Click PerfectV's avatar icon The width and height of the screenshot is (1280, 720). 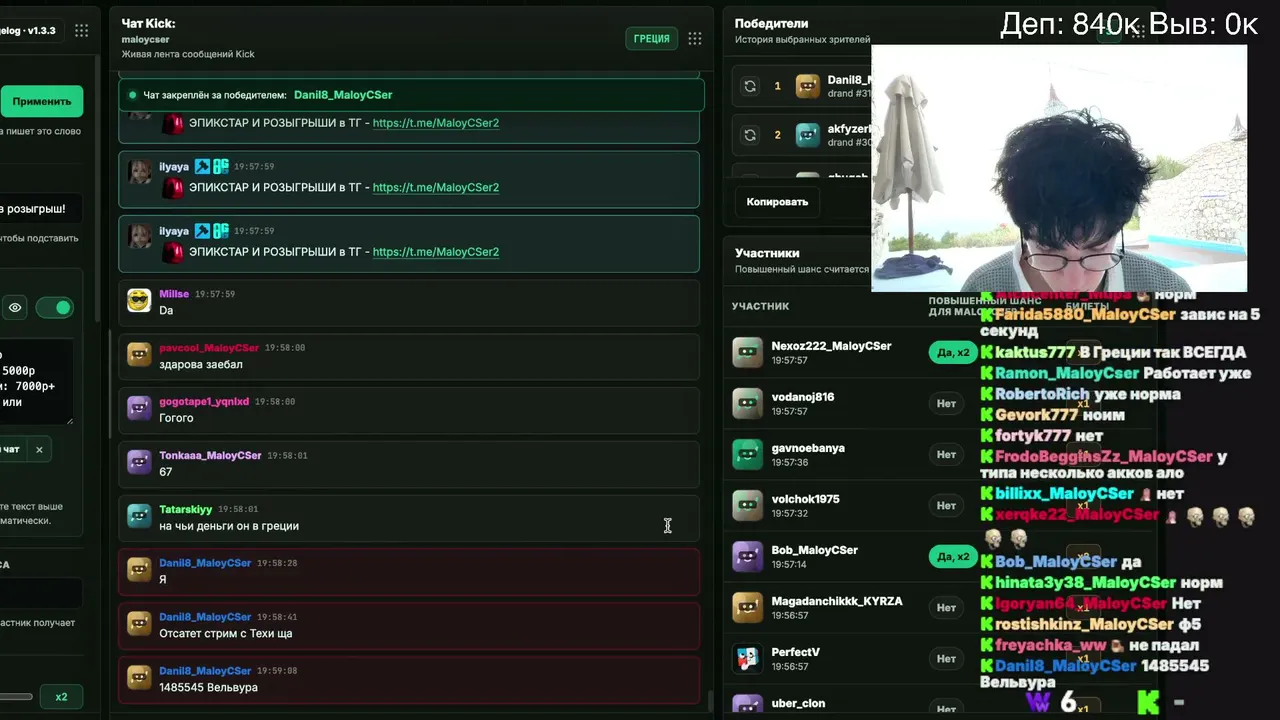[x=748, y=658]
